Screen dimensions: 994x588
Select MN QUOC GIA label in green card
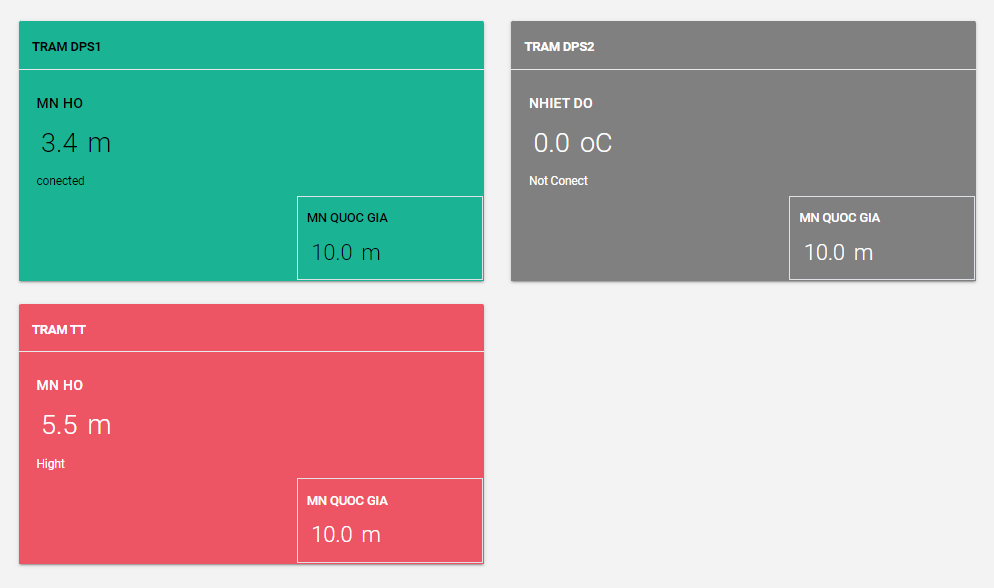[x=347, y=218]
